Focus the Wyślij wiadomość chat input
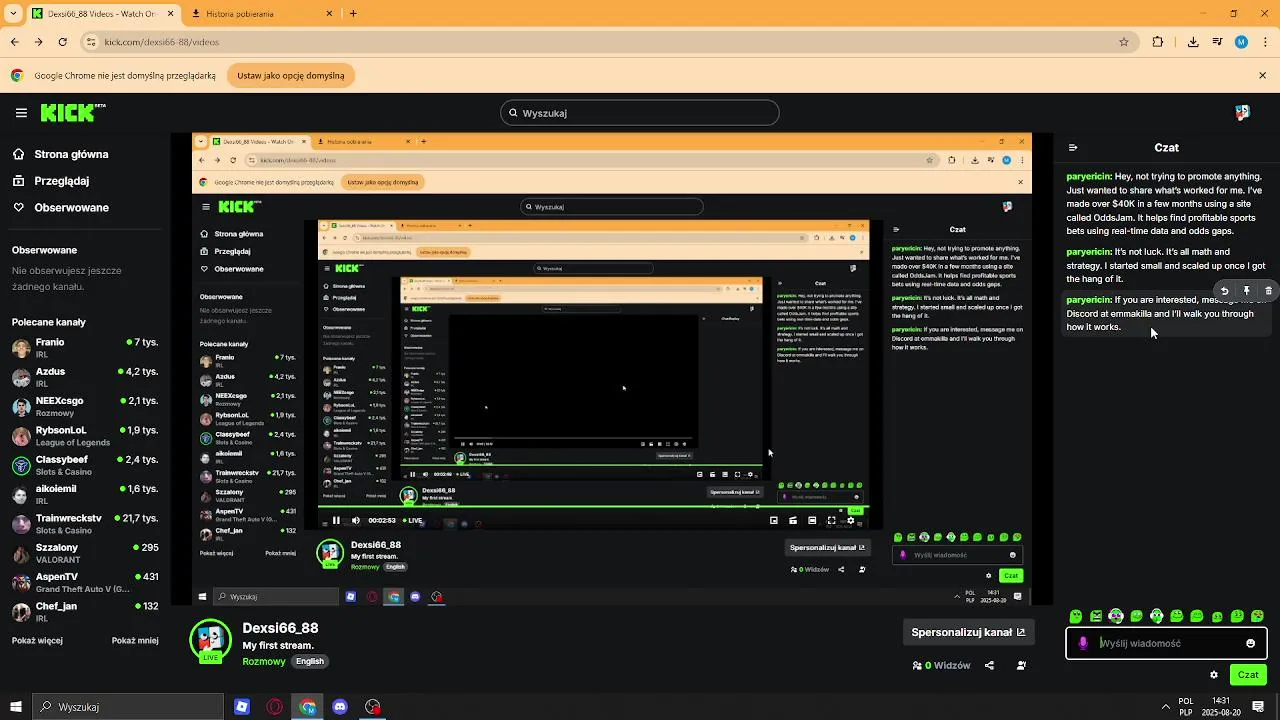Viewport: 1280px width, 720px height. tap(1168, 643)
